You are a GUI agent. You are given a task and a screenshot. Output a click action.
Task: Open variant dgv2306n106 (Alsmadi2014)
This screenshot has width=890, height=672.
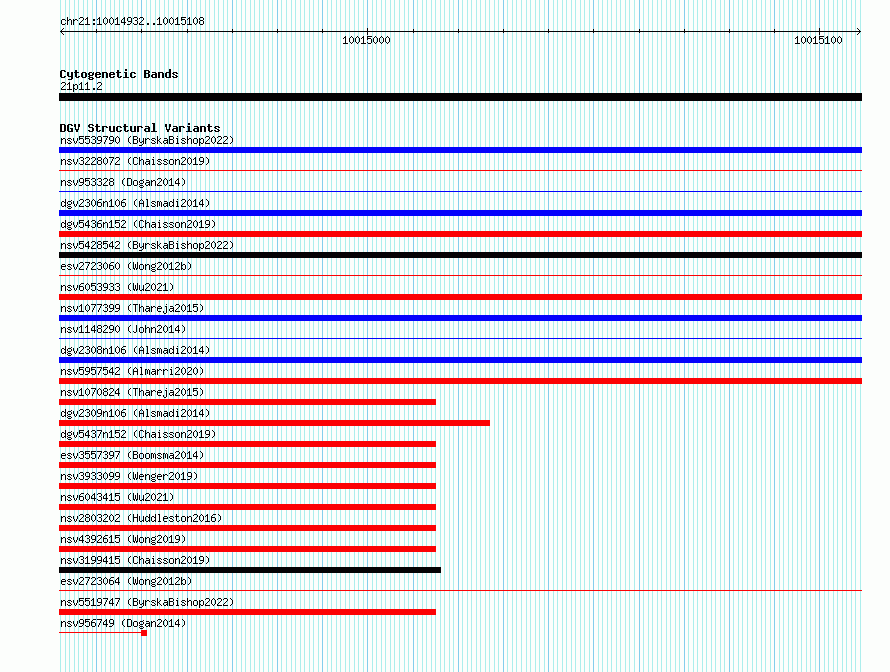[135, 203]
